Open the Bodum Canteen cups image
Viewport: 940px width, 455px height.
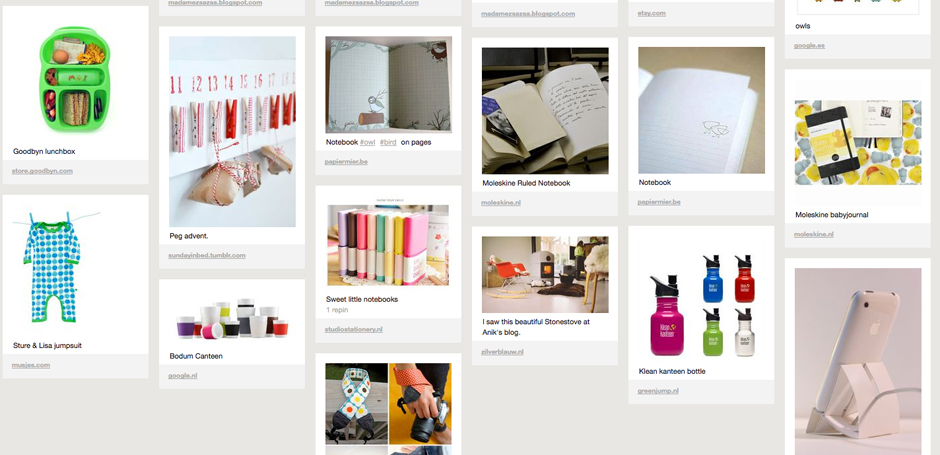pyautogui.click(x=232, y=318)
